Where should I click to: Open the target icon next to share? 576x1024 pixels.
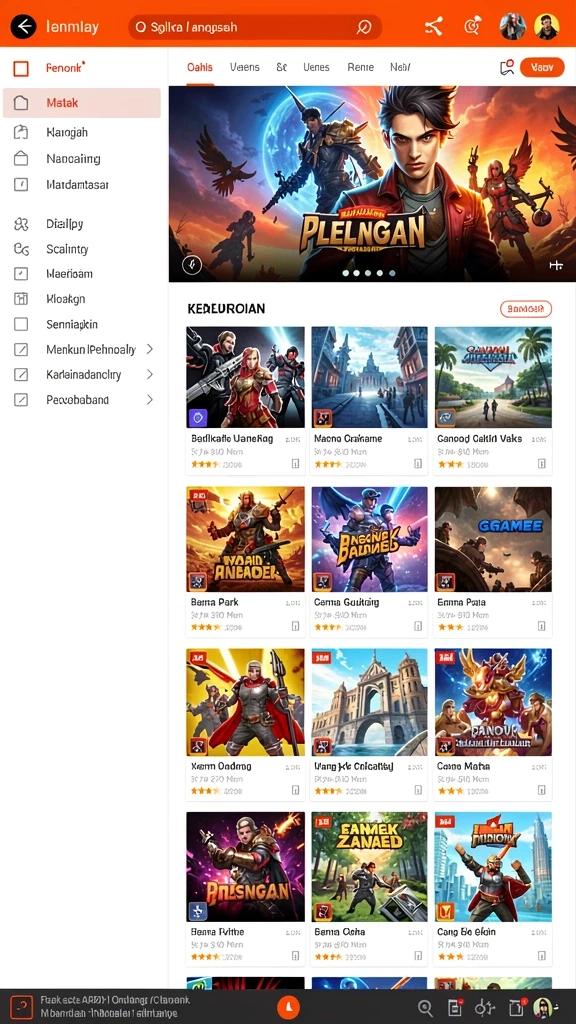[x=472, y=27]
